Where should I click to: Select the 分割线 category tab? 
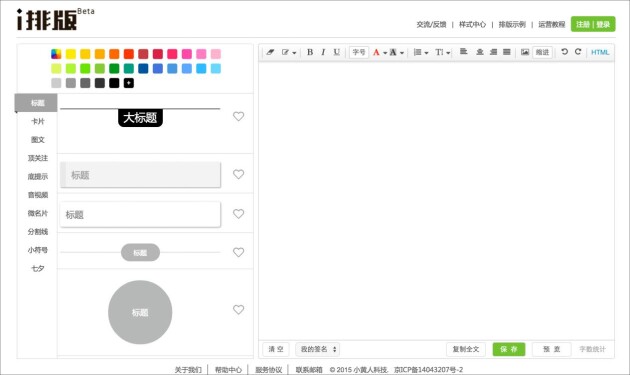coord(37,232)
